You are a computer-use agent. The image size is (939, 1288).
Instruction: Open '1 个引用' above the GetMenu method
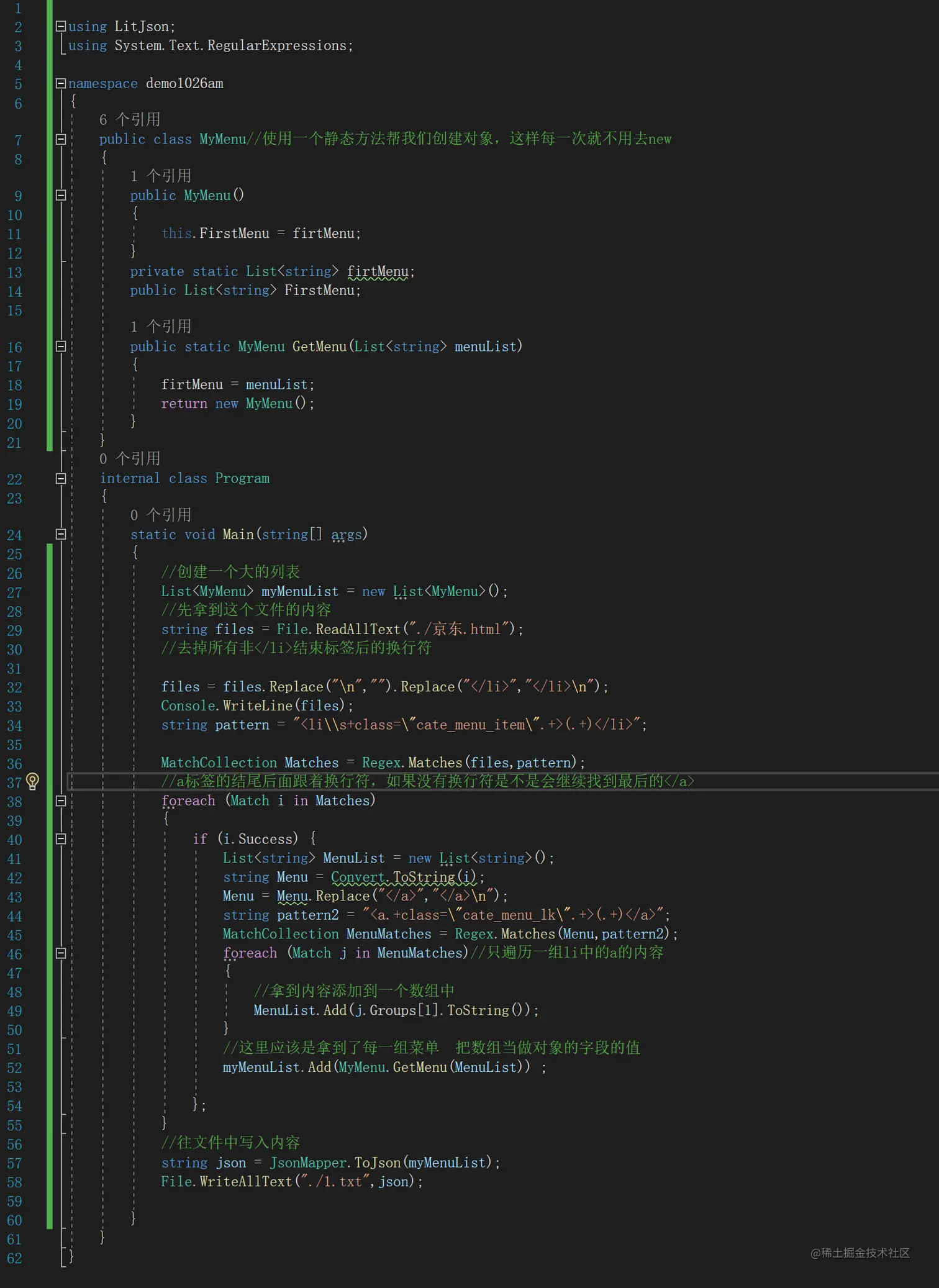[x=161, y=327]
